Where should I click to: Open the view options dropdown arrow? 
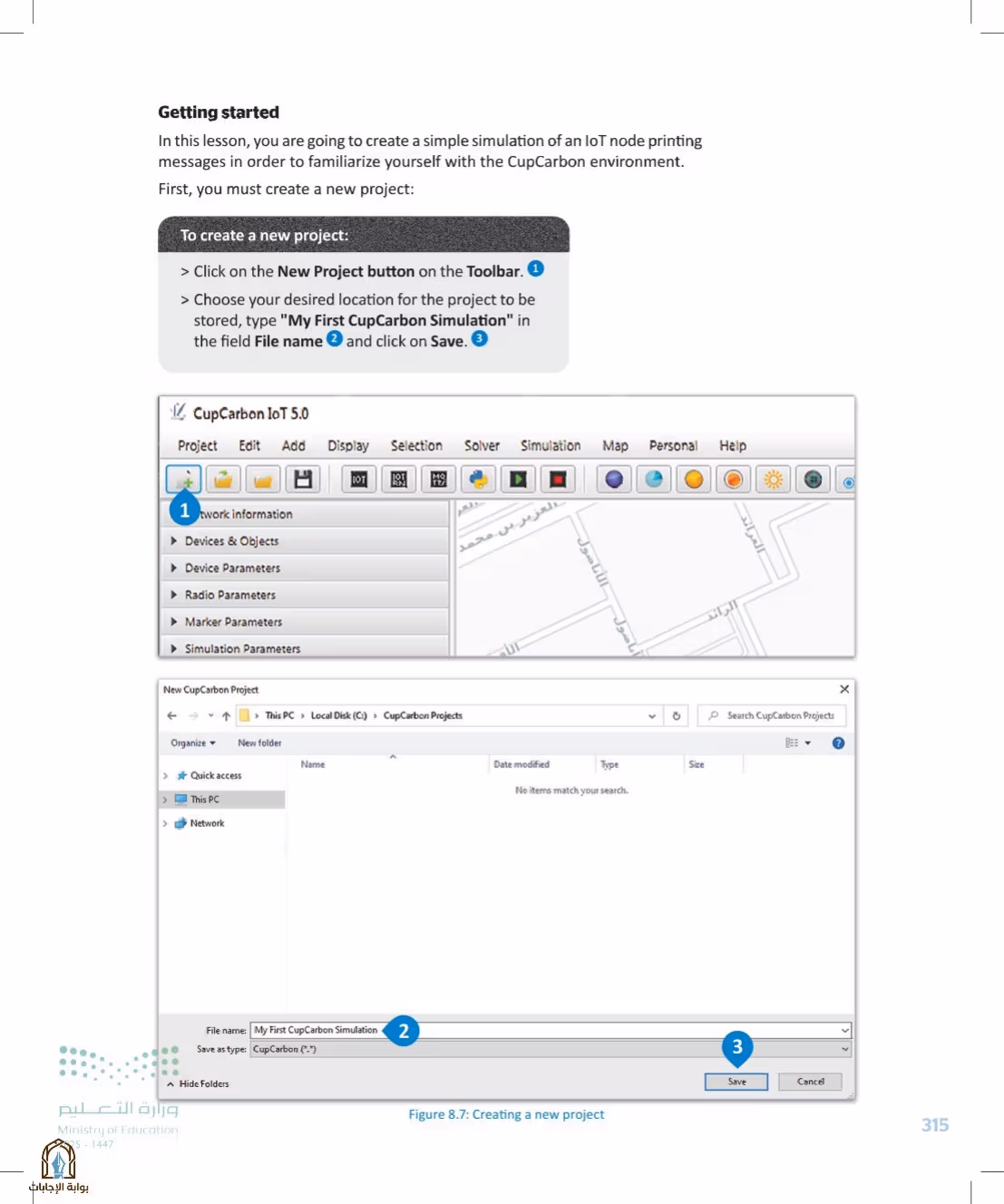[x=807, y=743]
